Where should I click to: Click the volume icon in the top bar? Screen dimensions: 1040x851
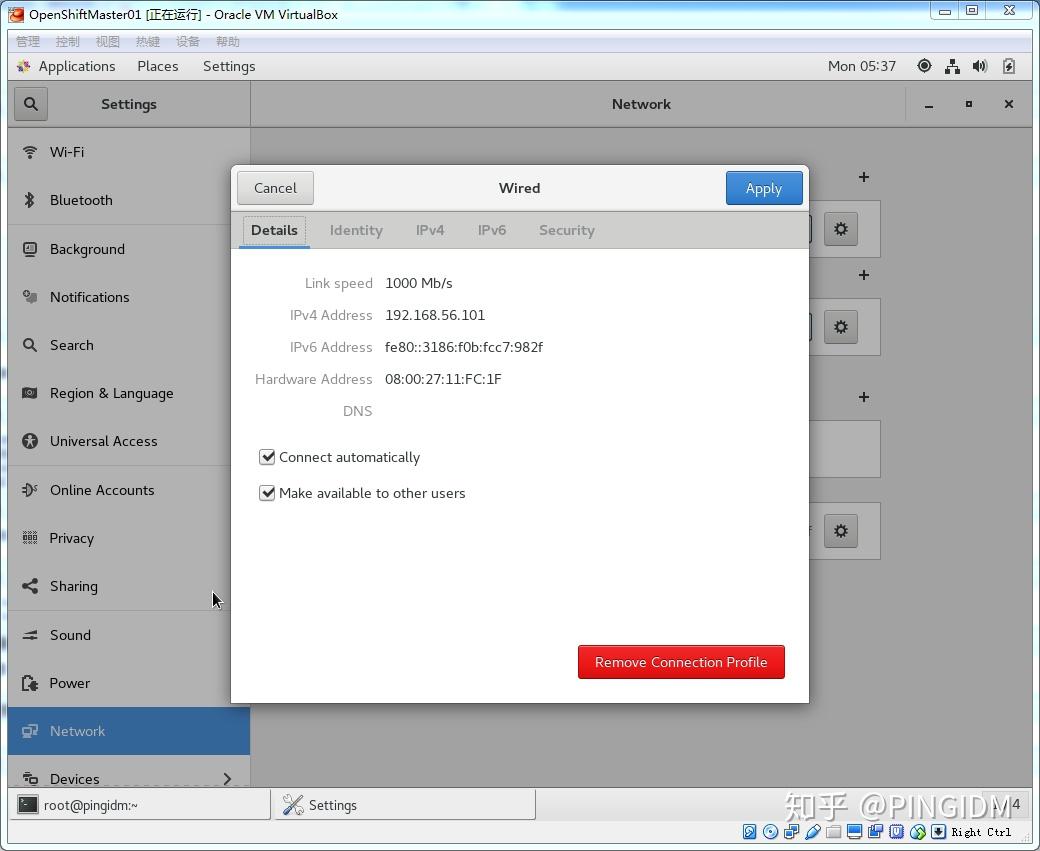(979, 66)
